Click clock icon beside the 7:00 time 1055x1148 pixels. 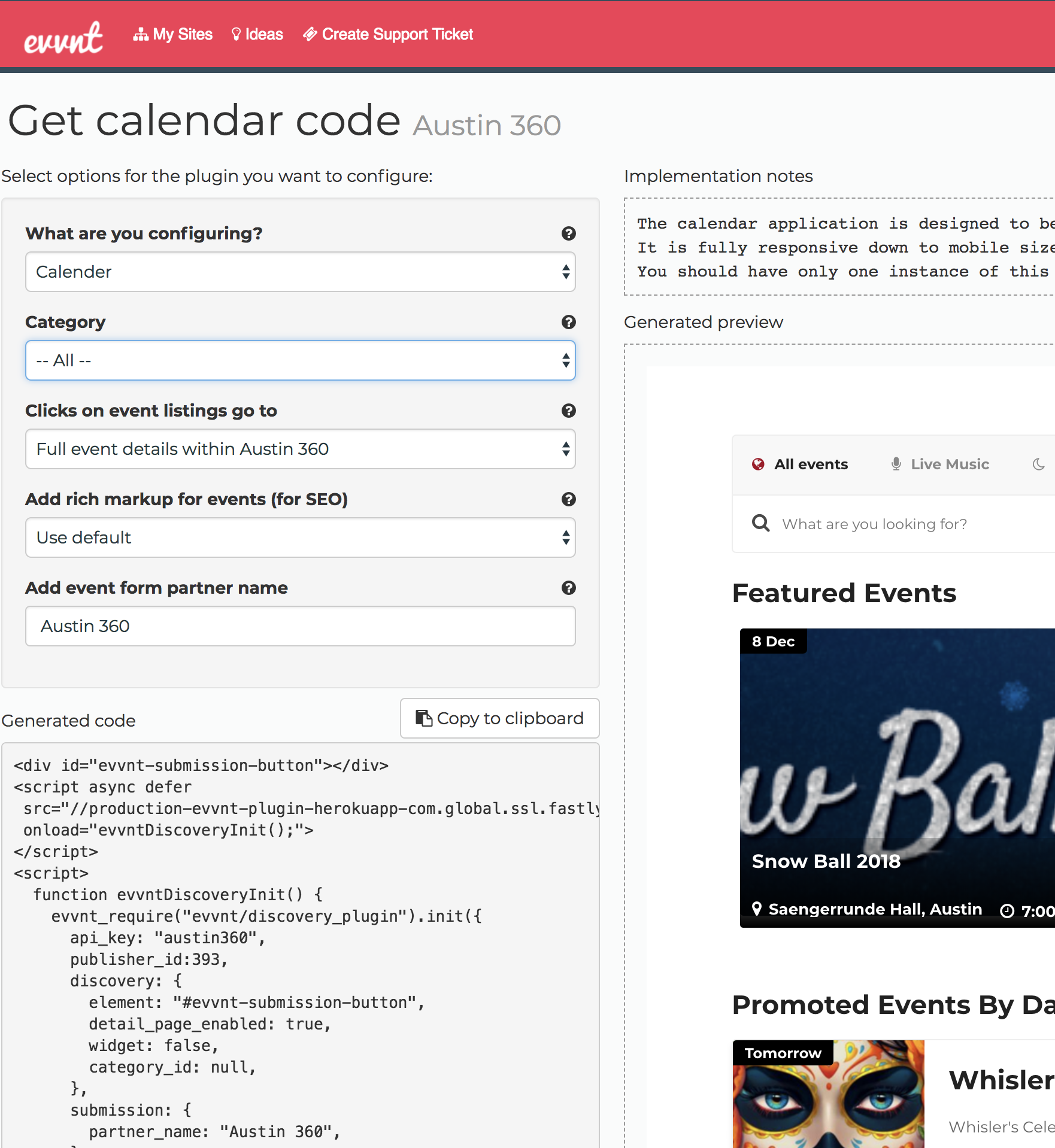(x=1008, y=911)
